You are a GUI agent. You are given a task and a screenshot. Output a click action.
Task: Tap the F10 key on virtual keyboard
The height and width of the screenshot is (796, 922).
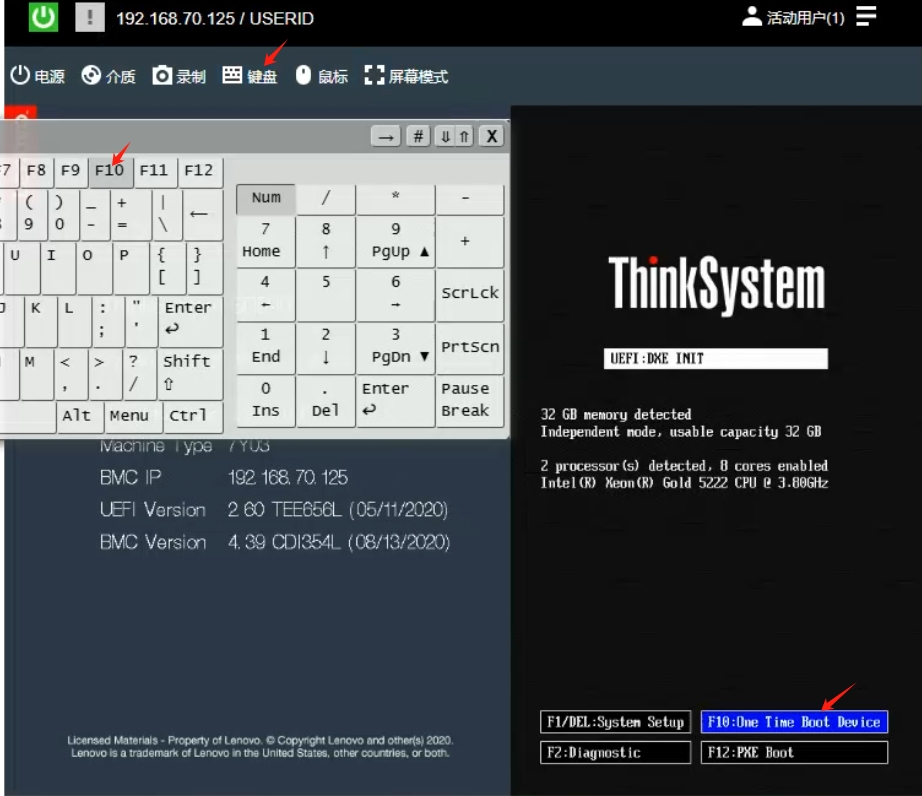coord(110,172)
